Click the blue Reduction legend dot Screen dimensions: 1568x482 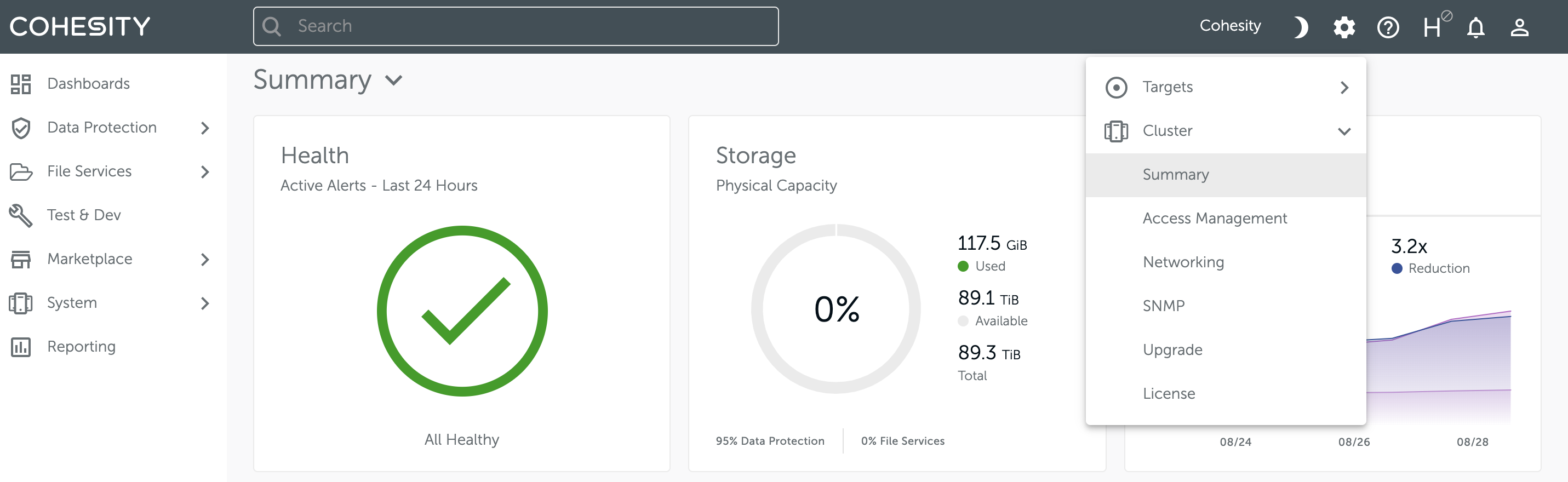[x=1397, y=268]
